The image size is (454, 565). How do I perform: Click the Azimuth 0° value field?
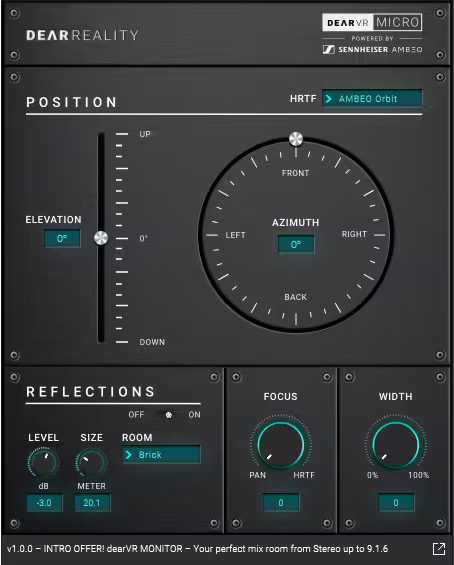click(x=296, y=245)
